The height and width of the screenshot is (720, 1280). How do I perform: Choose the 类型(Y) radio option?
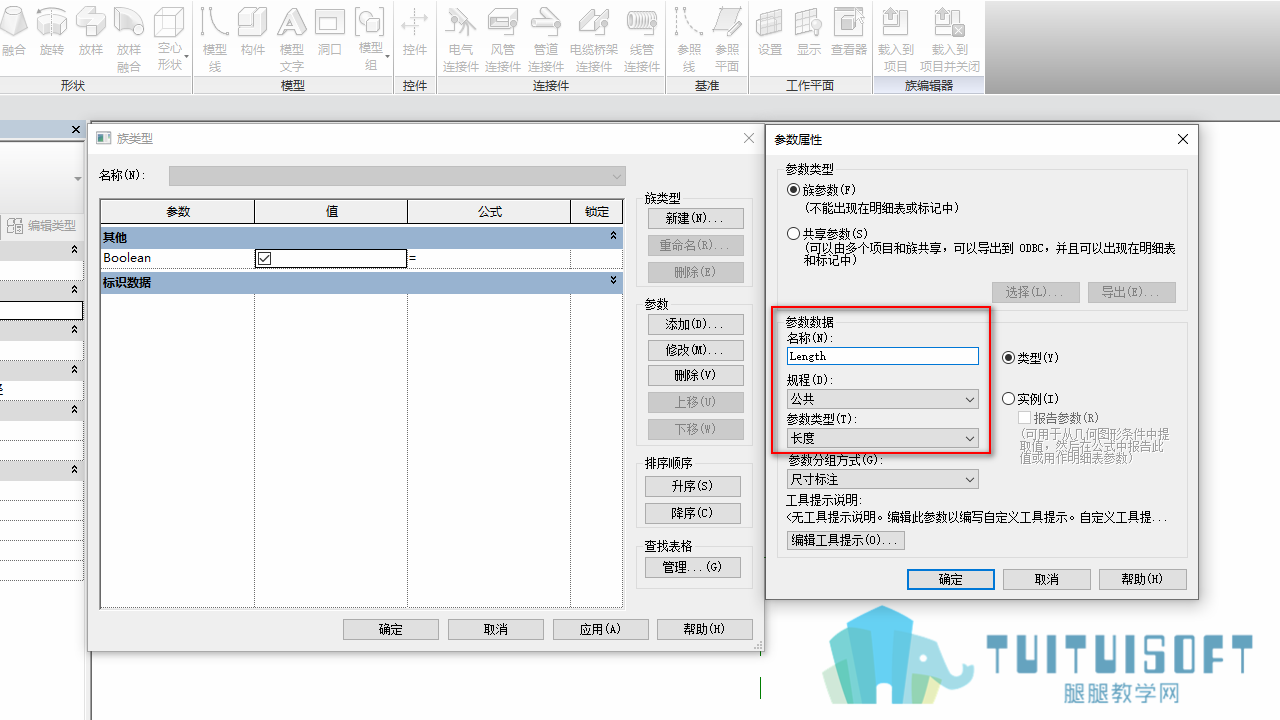coord(1009,358)
